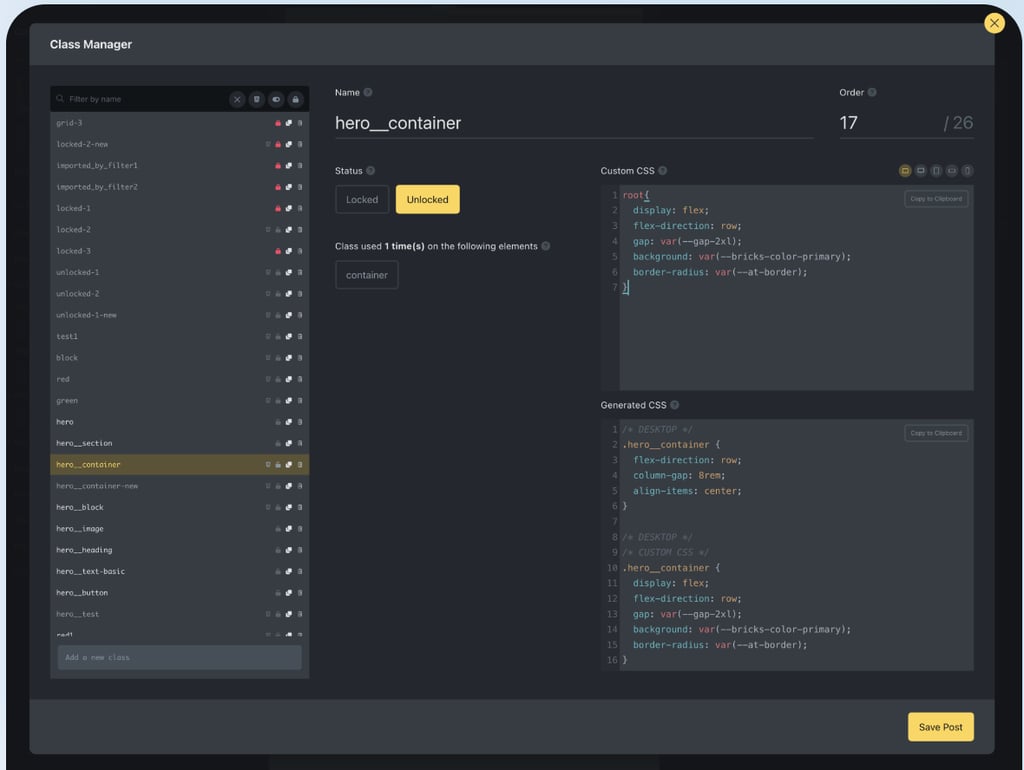Duplicate the hero__button class

tap(289, 593)
